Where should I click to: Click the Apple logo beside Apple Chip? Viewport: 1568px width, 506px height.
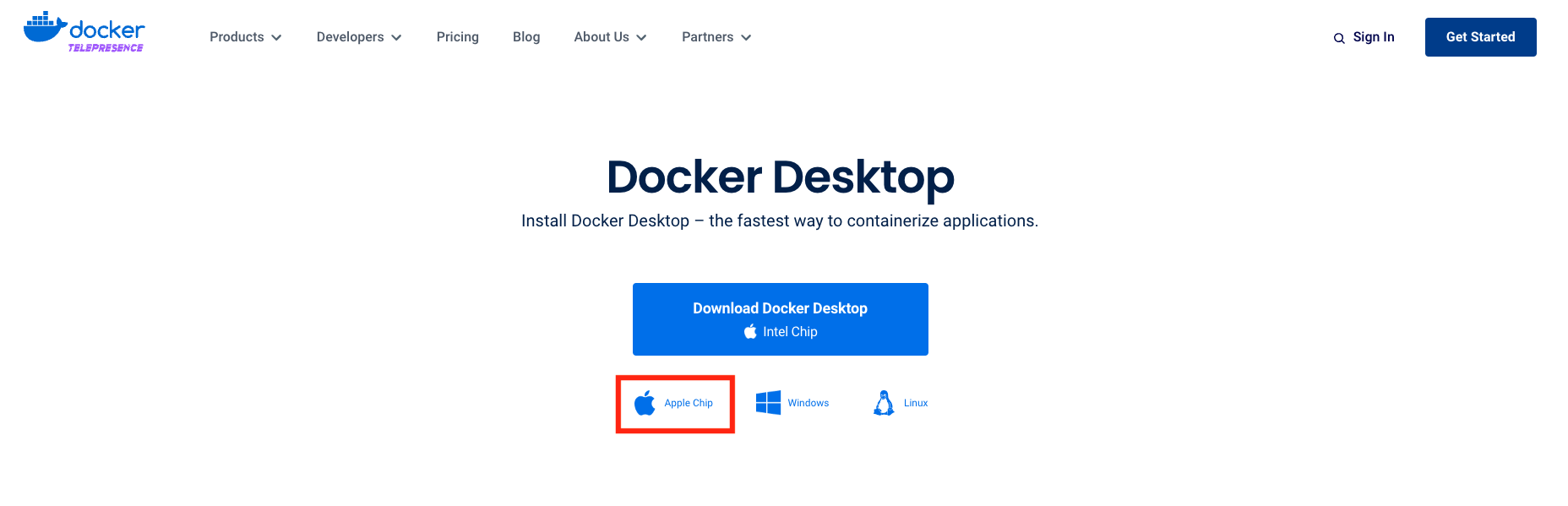[x=645, y=403]
